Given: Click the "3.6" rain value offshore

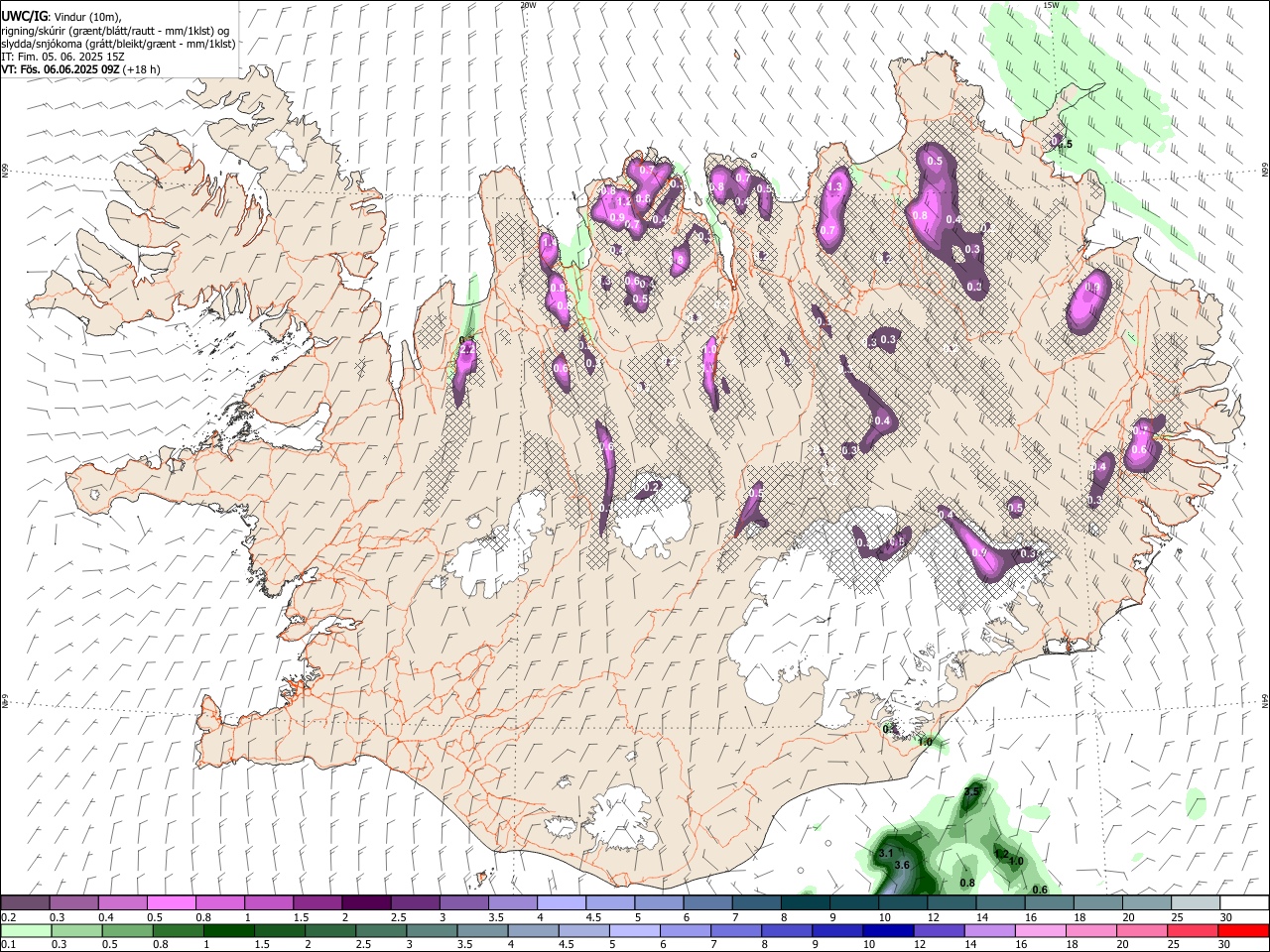Looking at the screenshot, I should pos(902,865).
